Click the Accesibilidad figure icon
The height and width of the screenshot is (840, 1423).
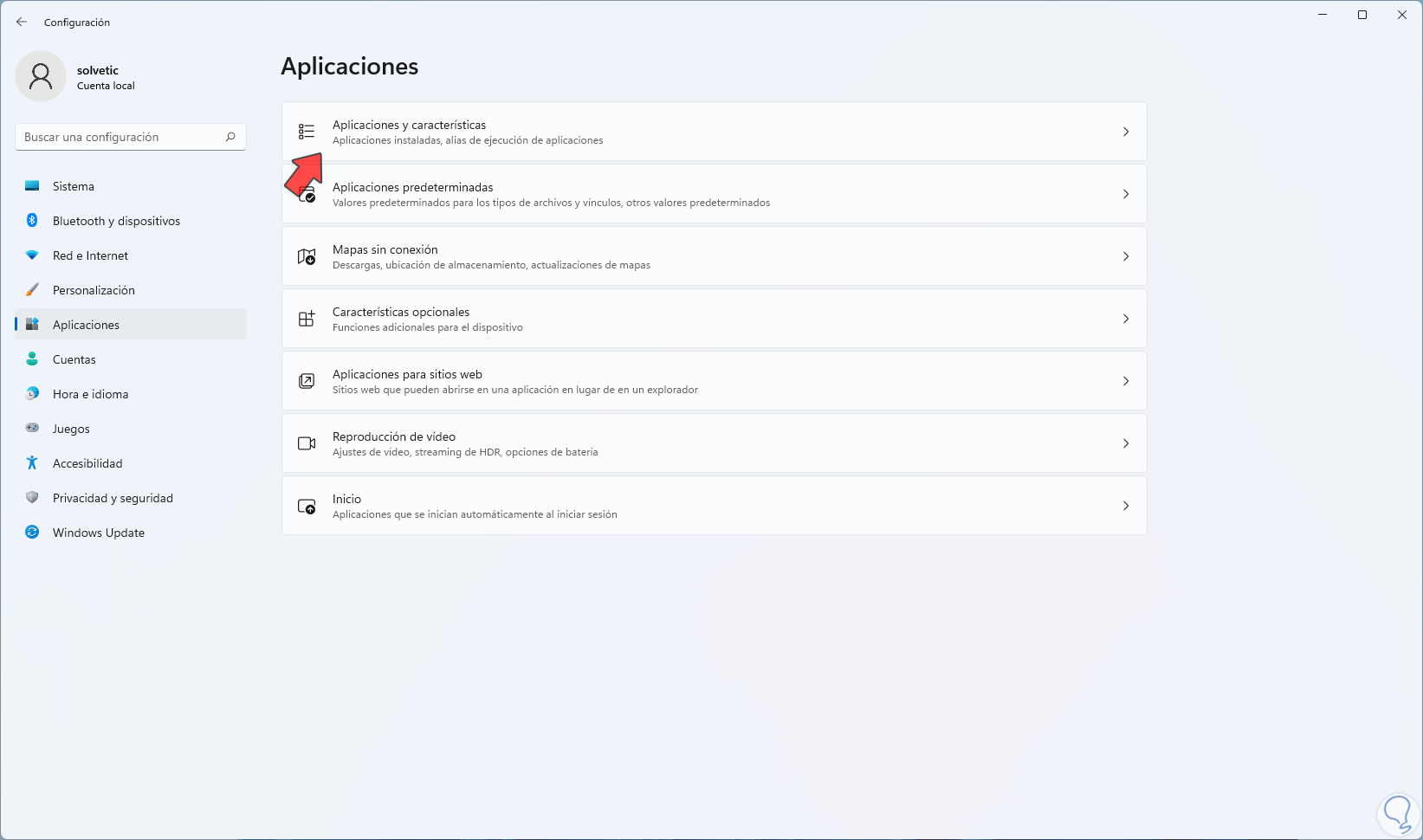pyautogui.click(x=32, y=463)
